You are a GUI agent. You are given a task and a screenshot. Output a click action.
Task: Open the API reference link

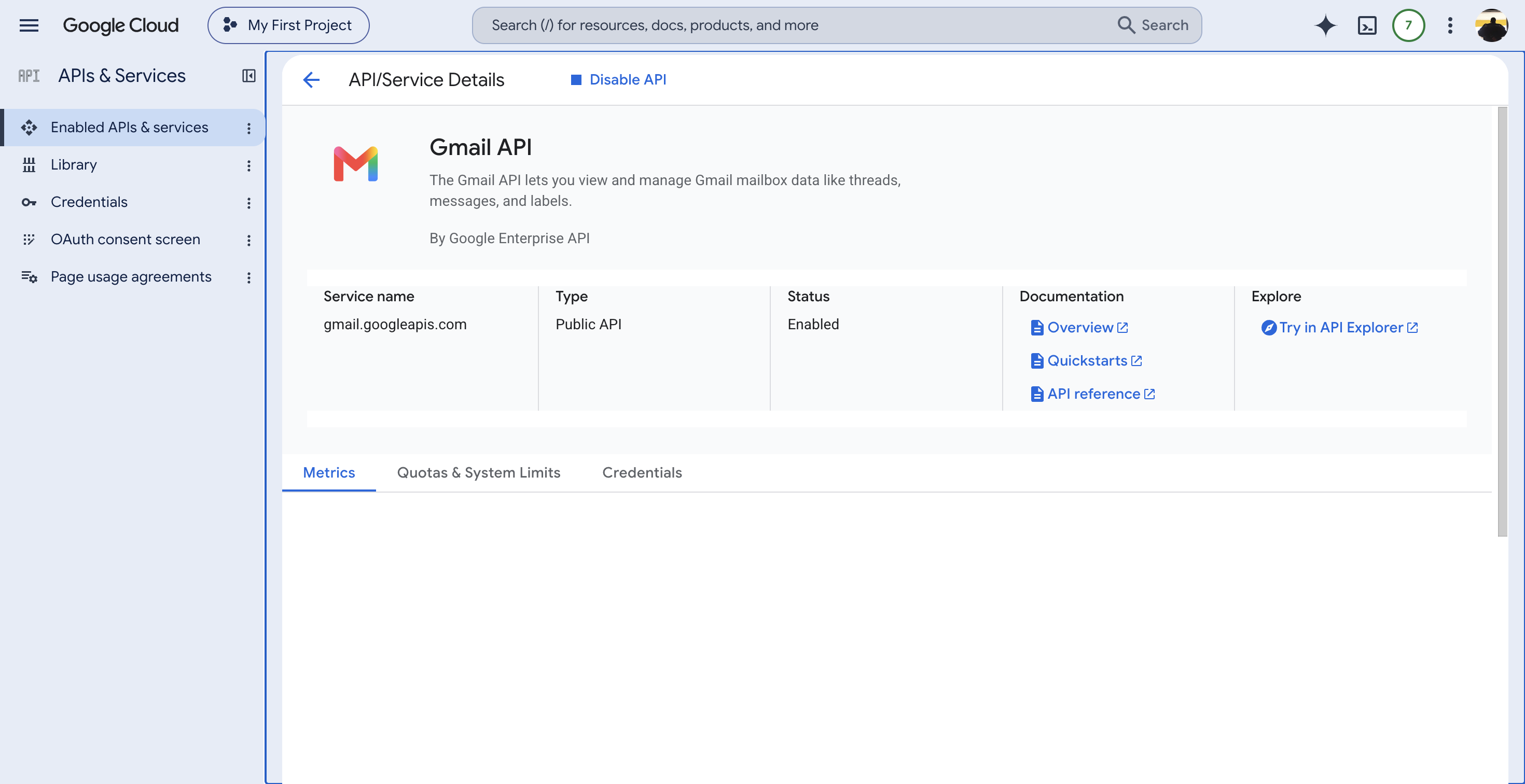click(x=1093, y=394)
